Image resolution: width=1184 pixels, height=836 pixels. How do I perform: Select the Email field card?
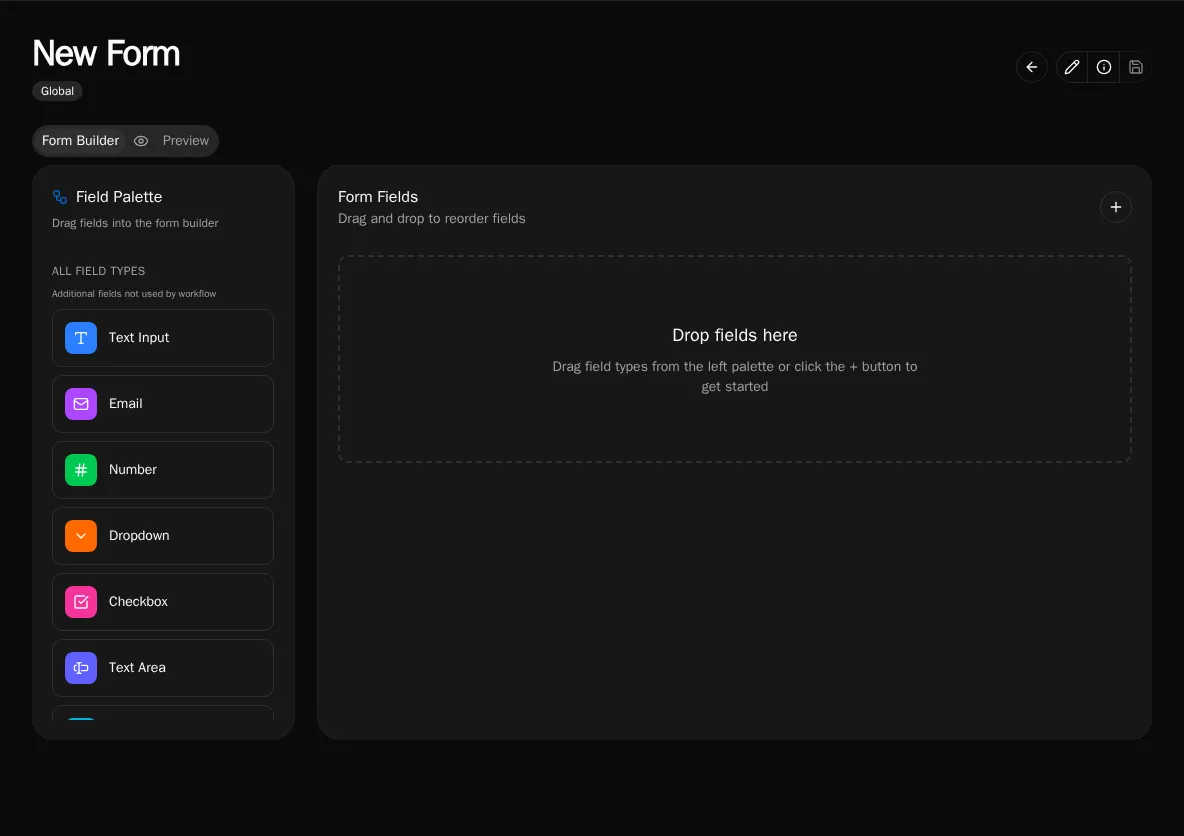(x=162, y=404)
